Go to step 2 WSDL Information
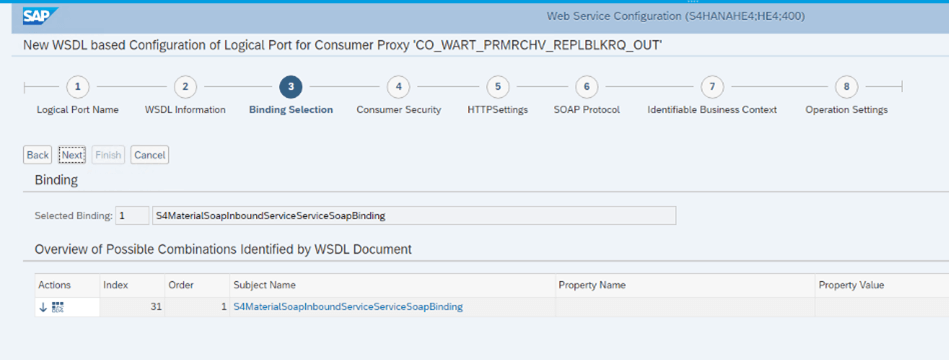 click(x=185, y=87)
